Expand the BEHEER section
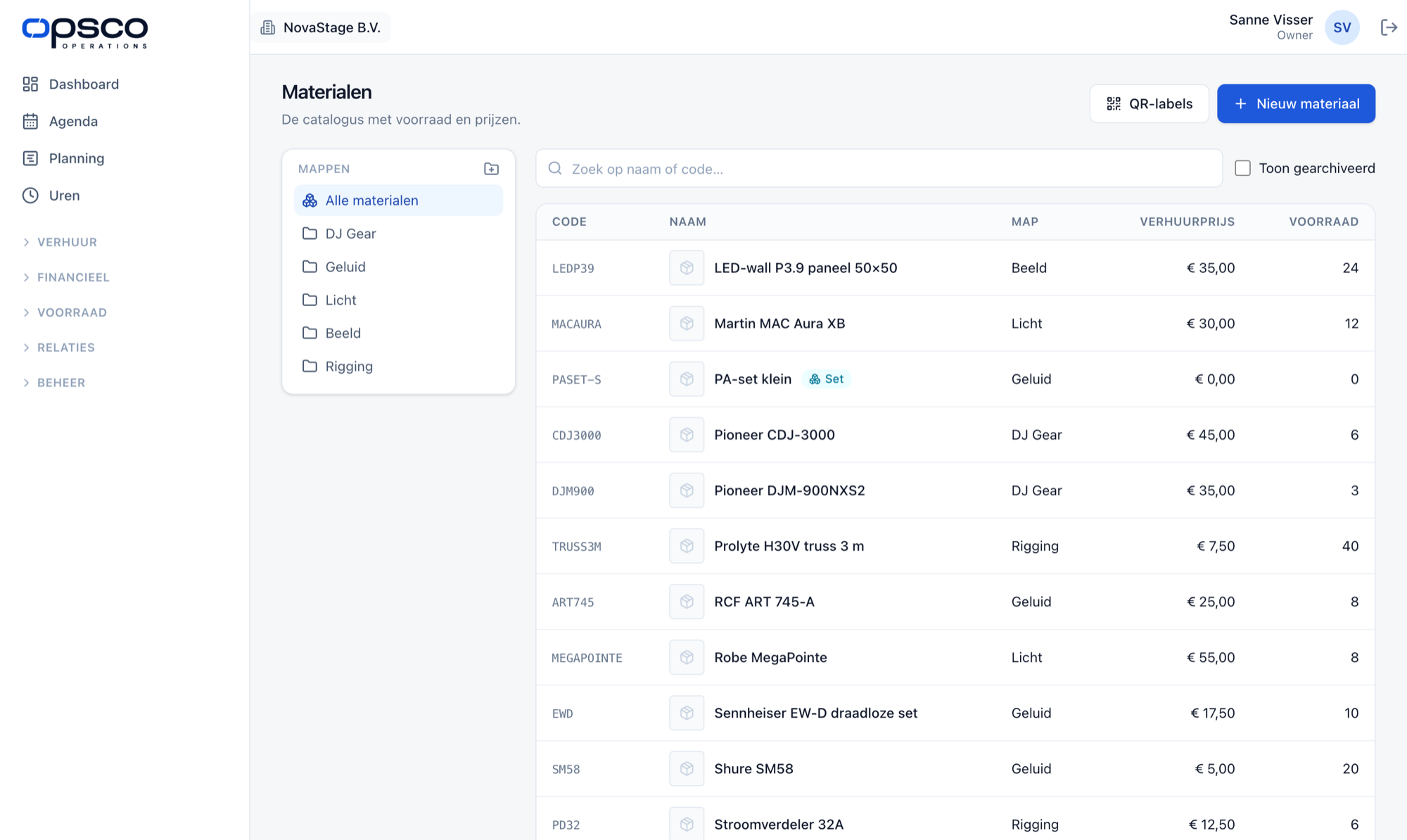Screen dimensions: 1407x840 click(x=53, y=383)
